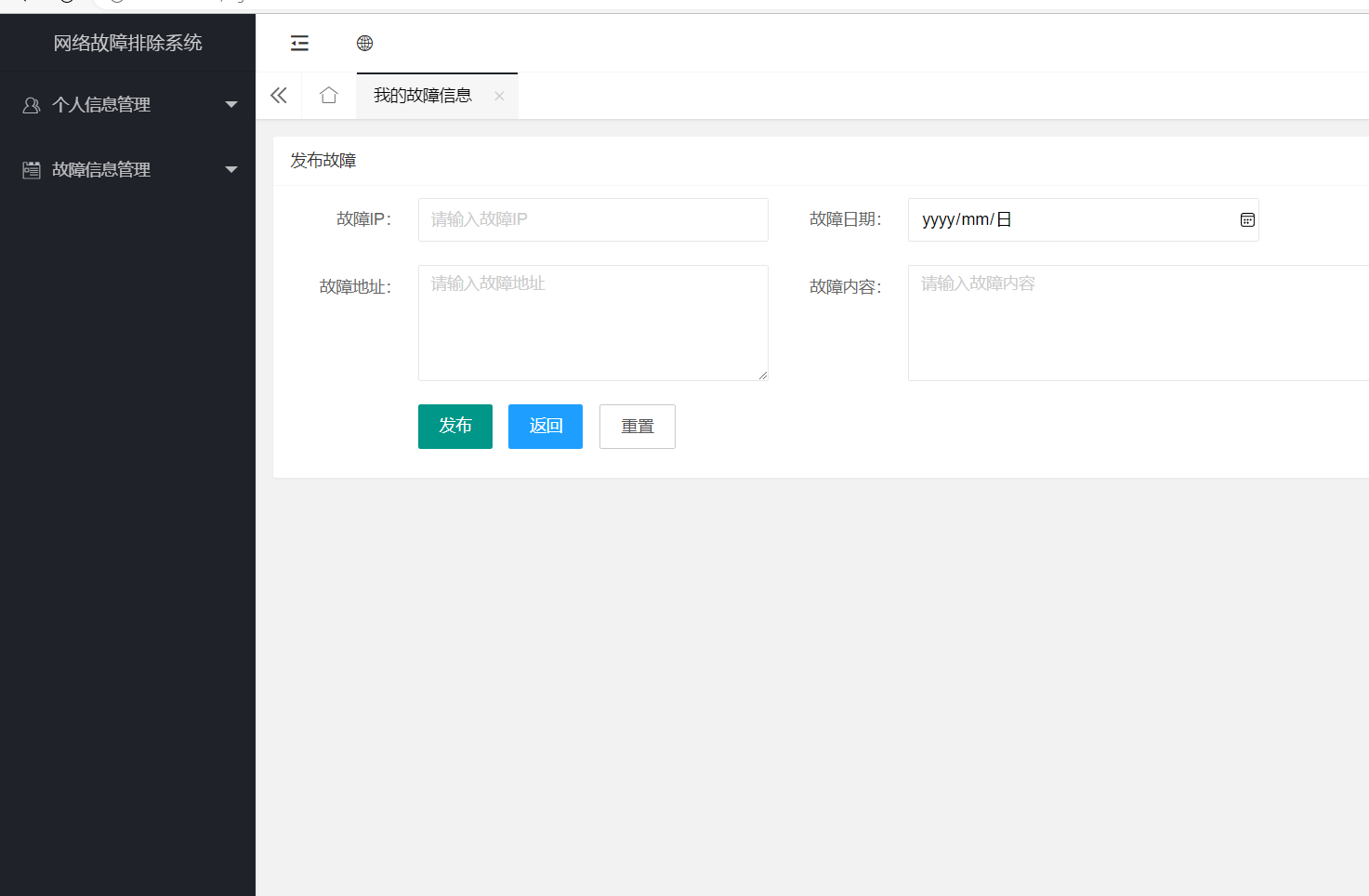Click the sidebar collapse toolbar icon
The image size is (1369, 896).
[299, 43]
